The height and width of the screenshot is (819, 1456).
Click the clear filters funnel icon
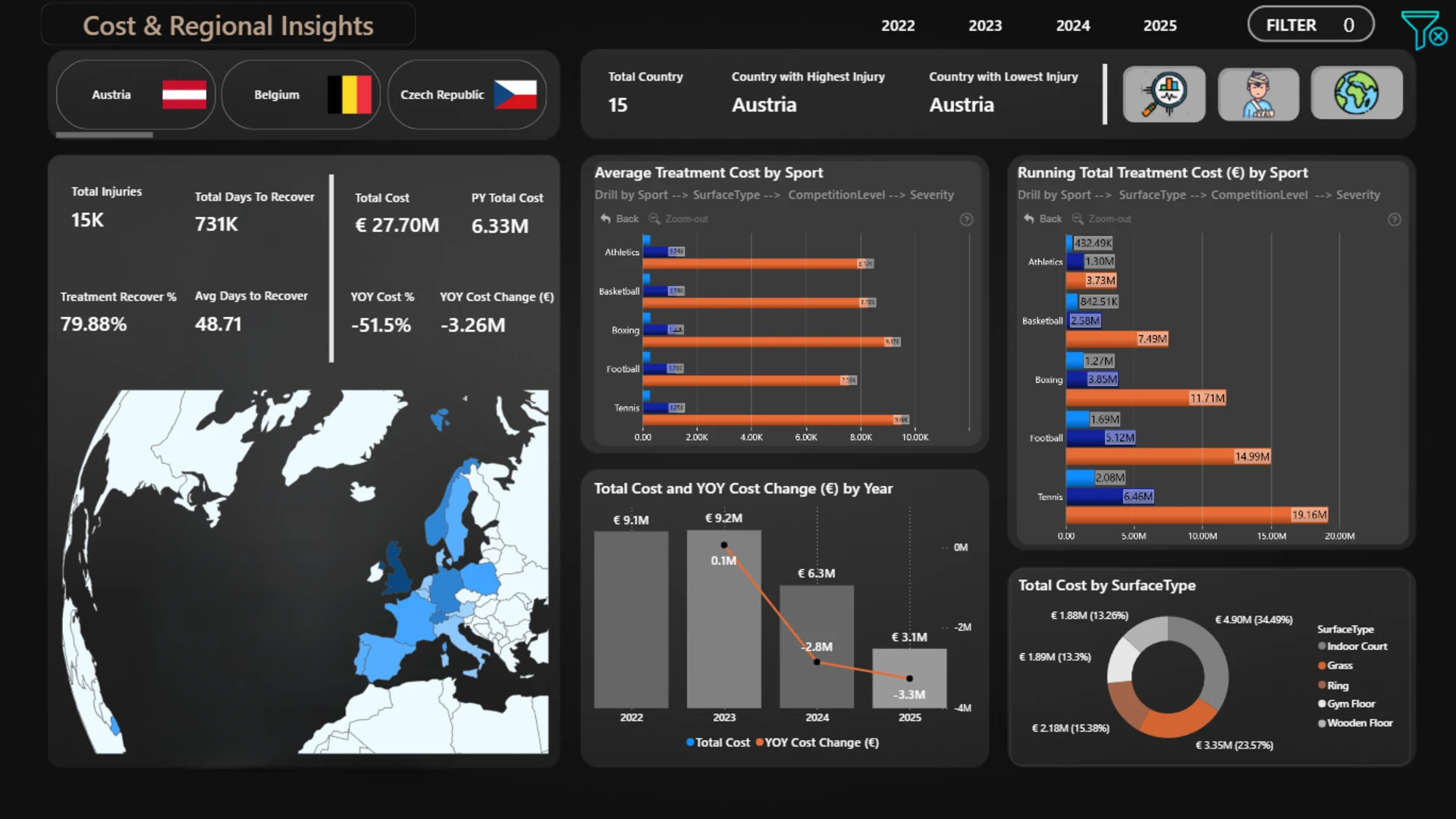[x=1423, y=29]
